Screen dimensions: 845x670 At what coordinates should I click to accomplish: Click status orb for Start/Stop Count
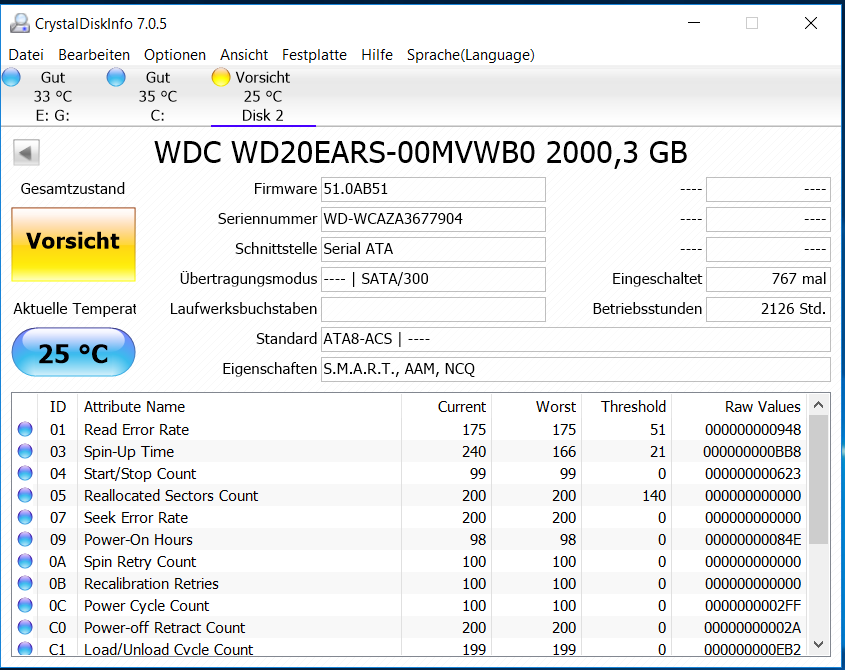25,473
